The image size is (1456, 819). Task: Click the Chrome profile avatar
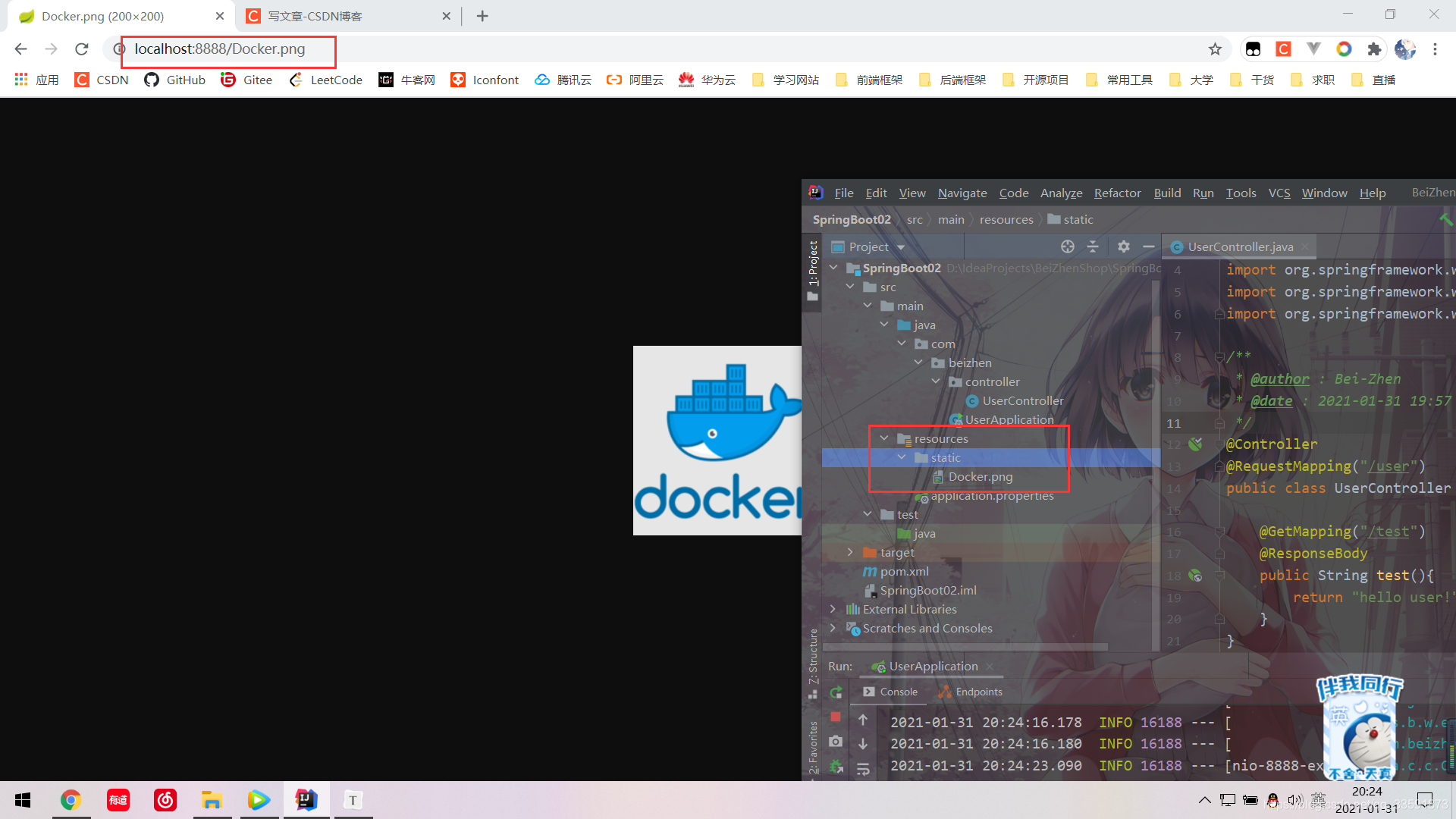point(1404,49)
